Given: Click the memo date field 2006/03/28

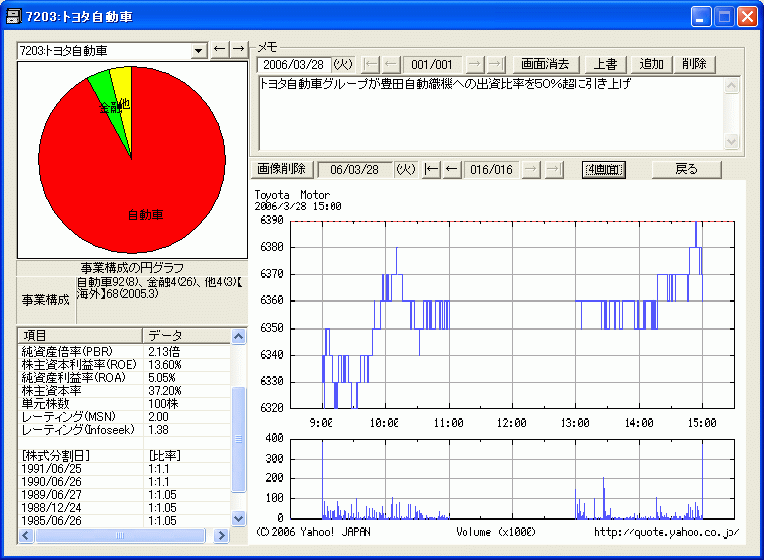Looking at the screenshot, I should point(294,64).
